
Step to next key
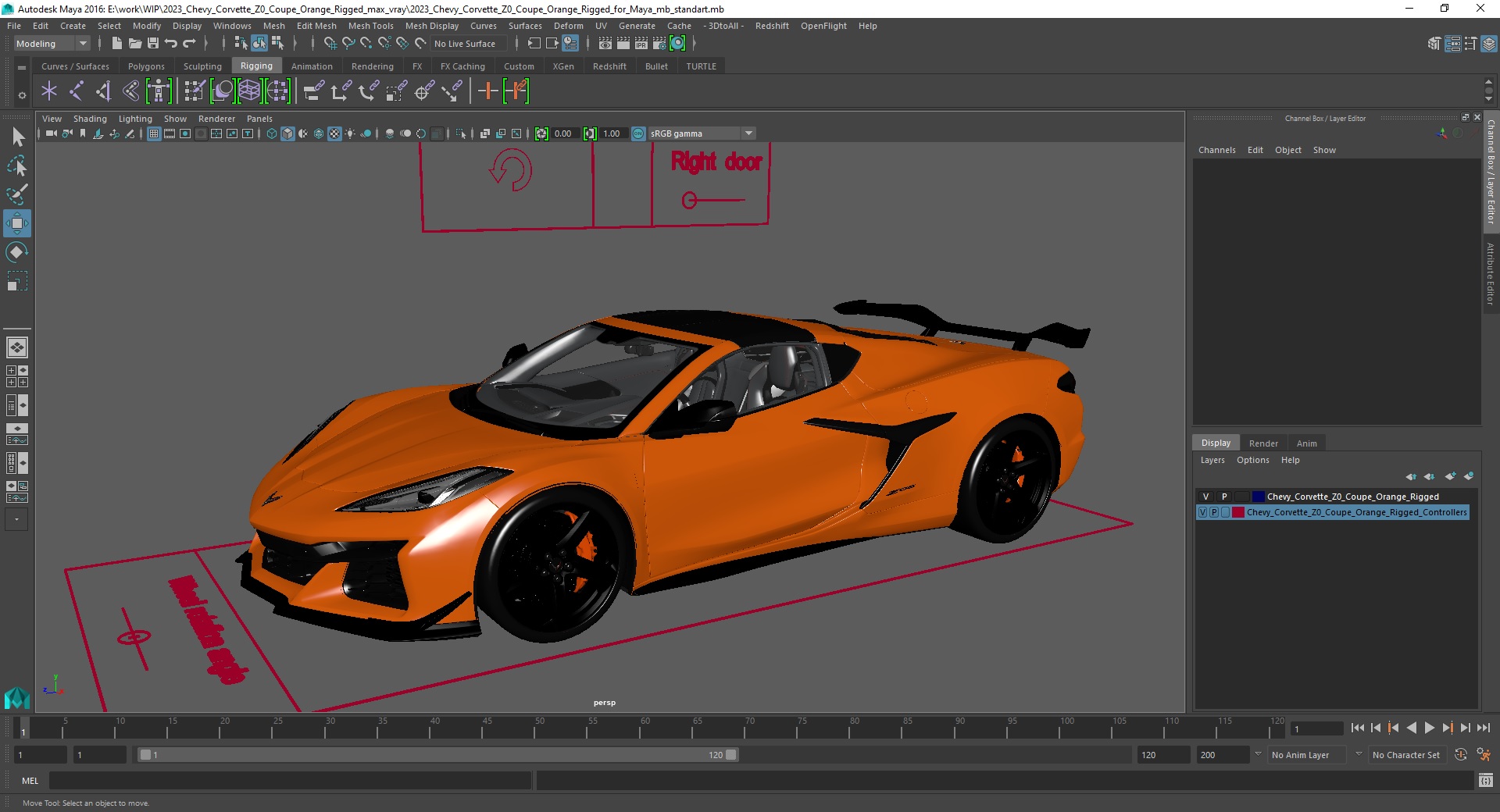[x=1447, y=728]
